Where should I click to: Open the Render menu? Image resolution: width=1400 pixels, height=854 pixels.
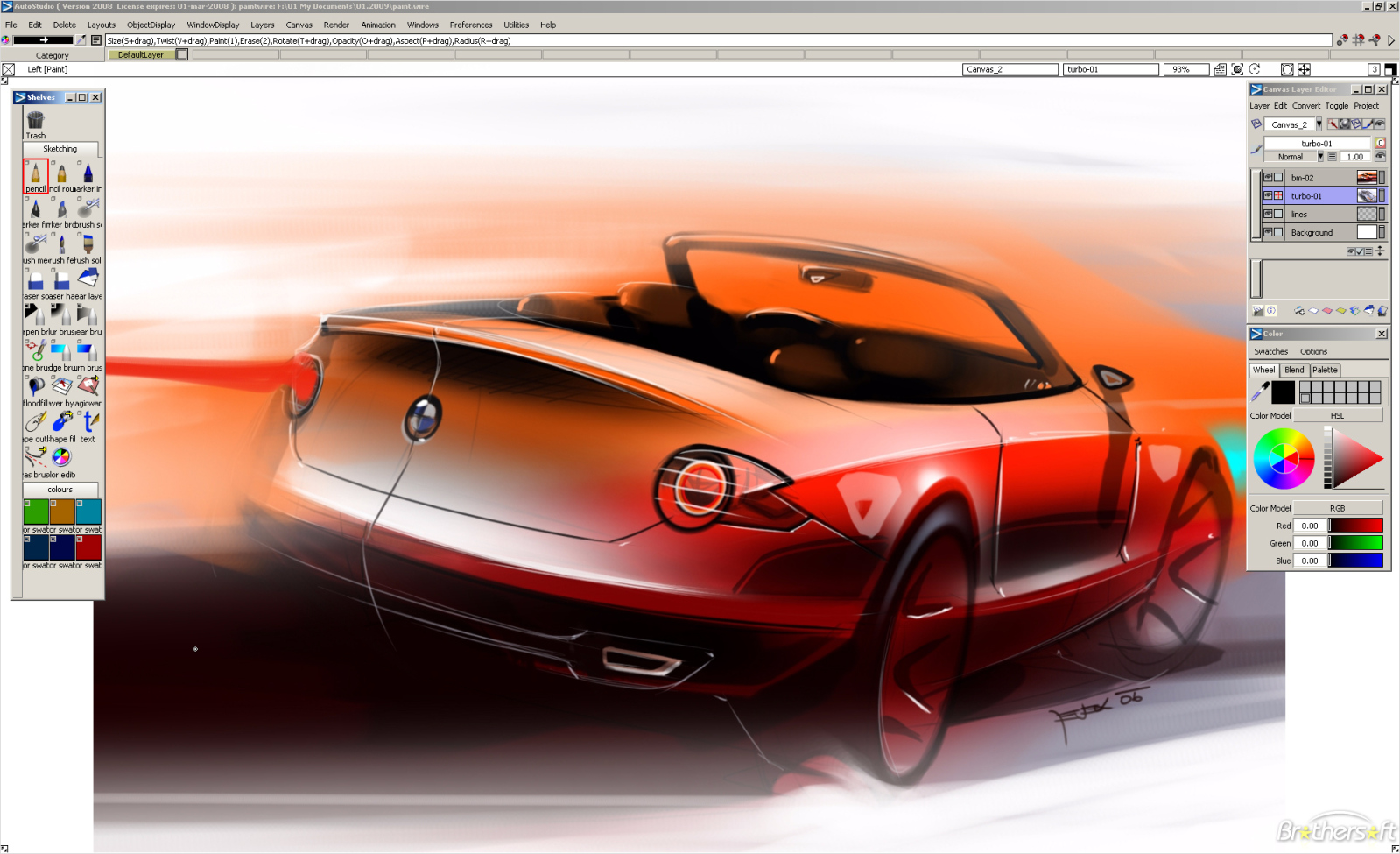coord(336,25)
